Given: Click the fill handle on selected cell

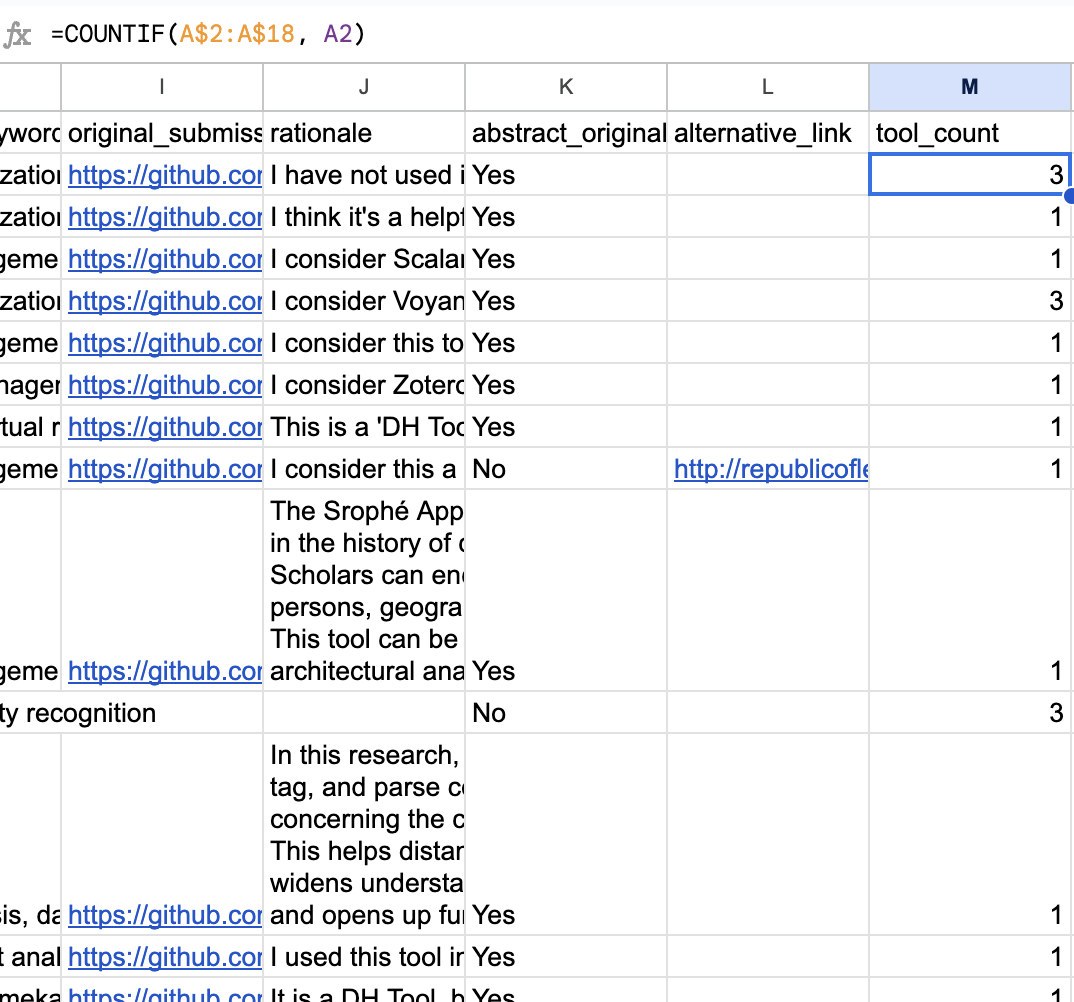Looking at the screenshot, I should coord(1069,194).
